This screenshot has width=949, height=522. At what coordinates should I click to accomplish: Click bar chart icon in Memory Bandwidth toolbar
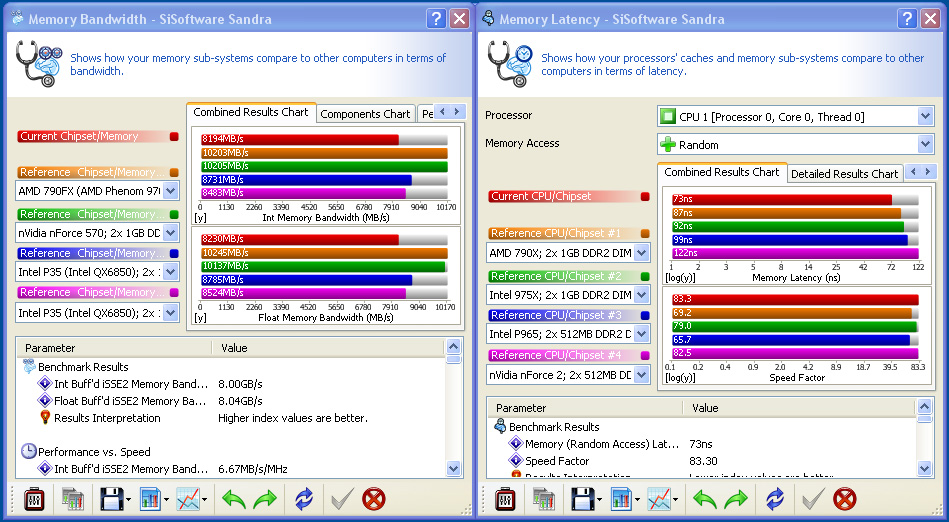click(150, 499)
